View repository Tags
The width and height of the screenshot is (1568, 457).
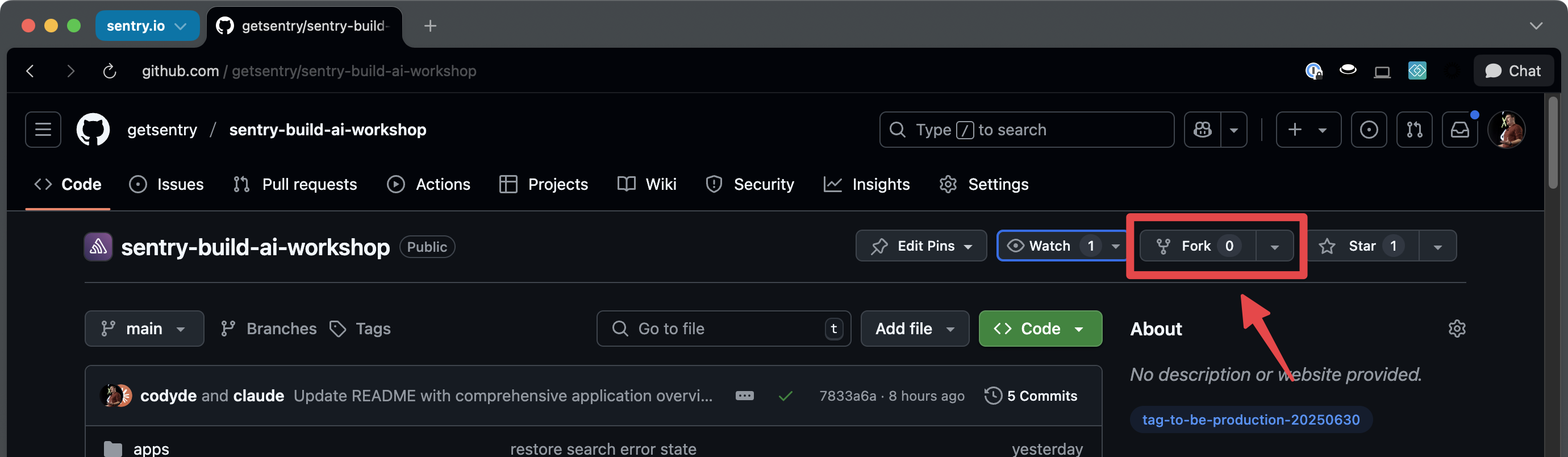pyautogui.click(x=360, y=329)
